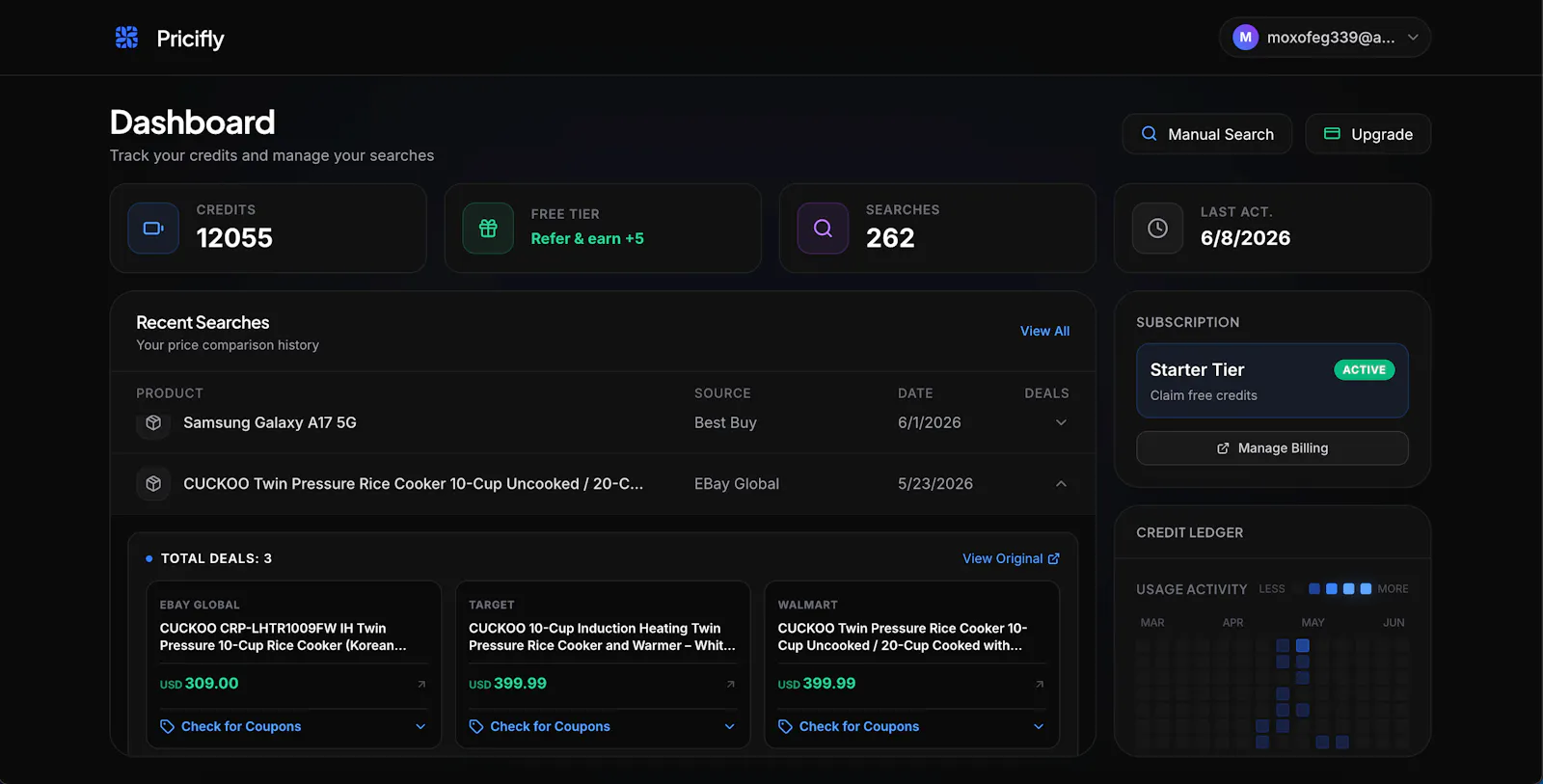Click the credits value 12055

click(234, 238)
